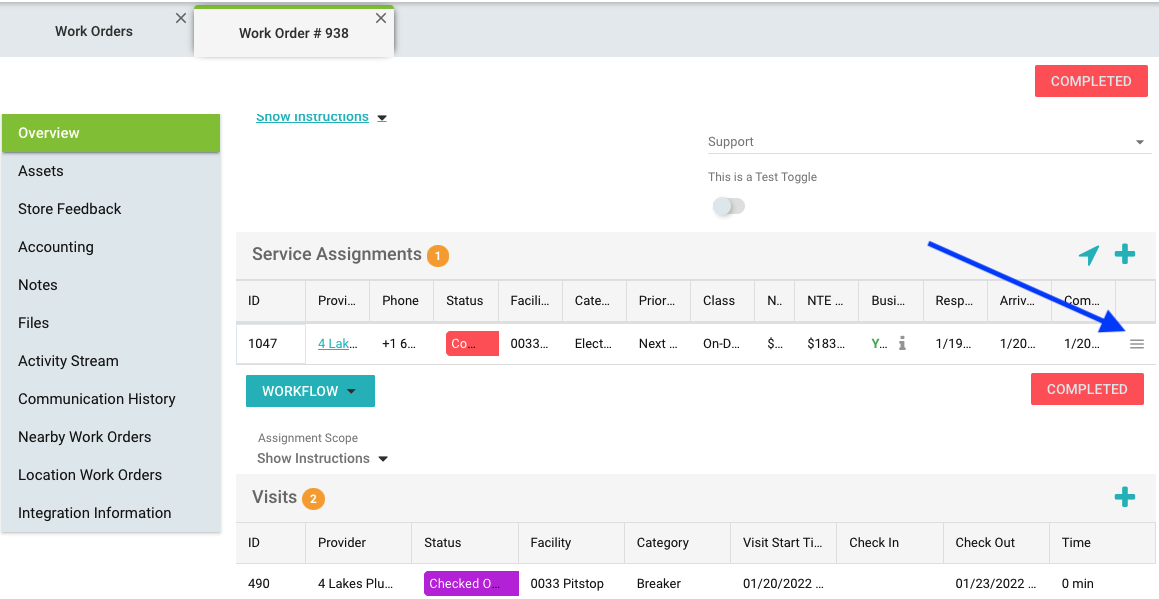Close the Work Orders tab

[x=180, y=18]
